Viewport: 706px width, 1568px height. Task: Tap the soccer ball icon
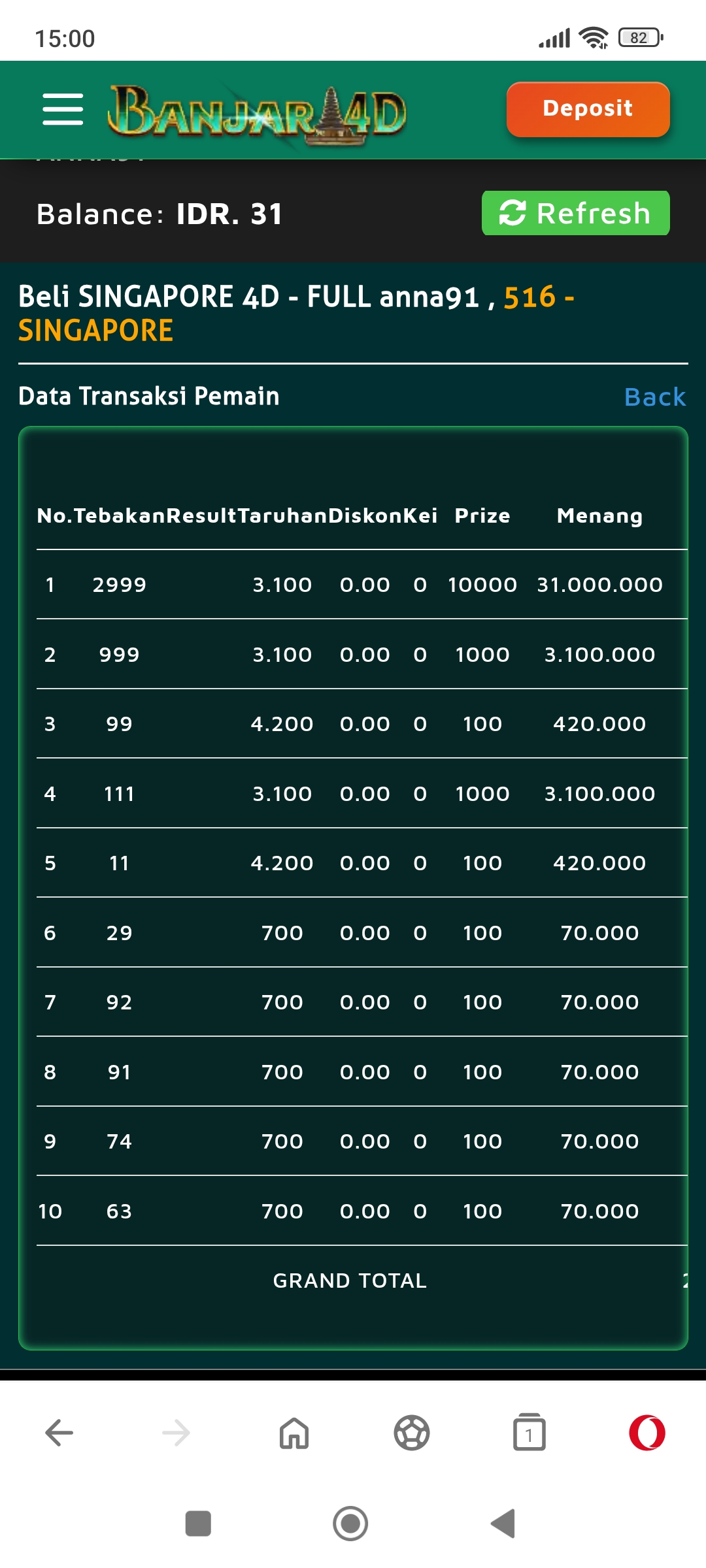point(412,1433)
